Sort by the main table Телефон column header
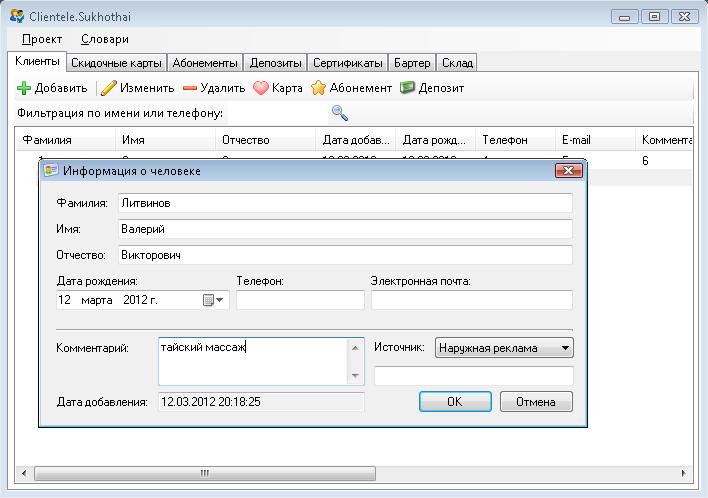708x498 pixels. tap(516, 140)
